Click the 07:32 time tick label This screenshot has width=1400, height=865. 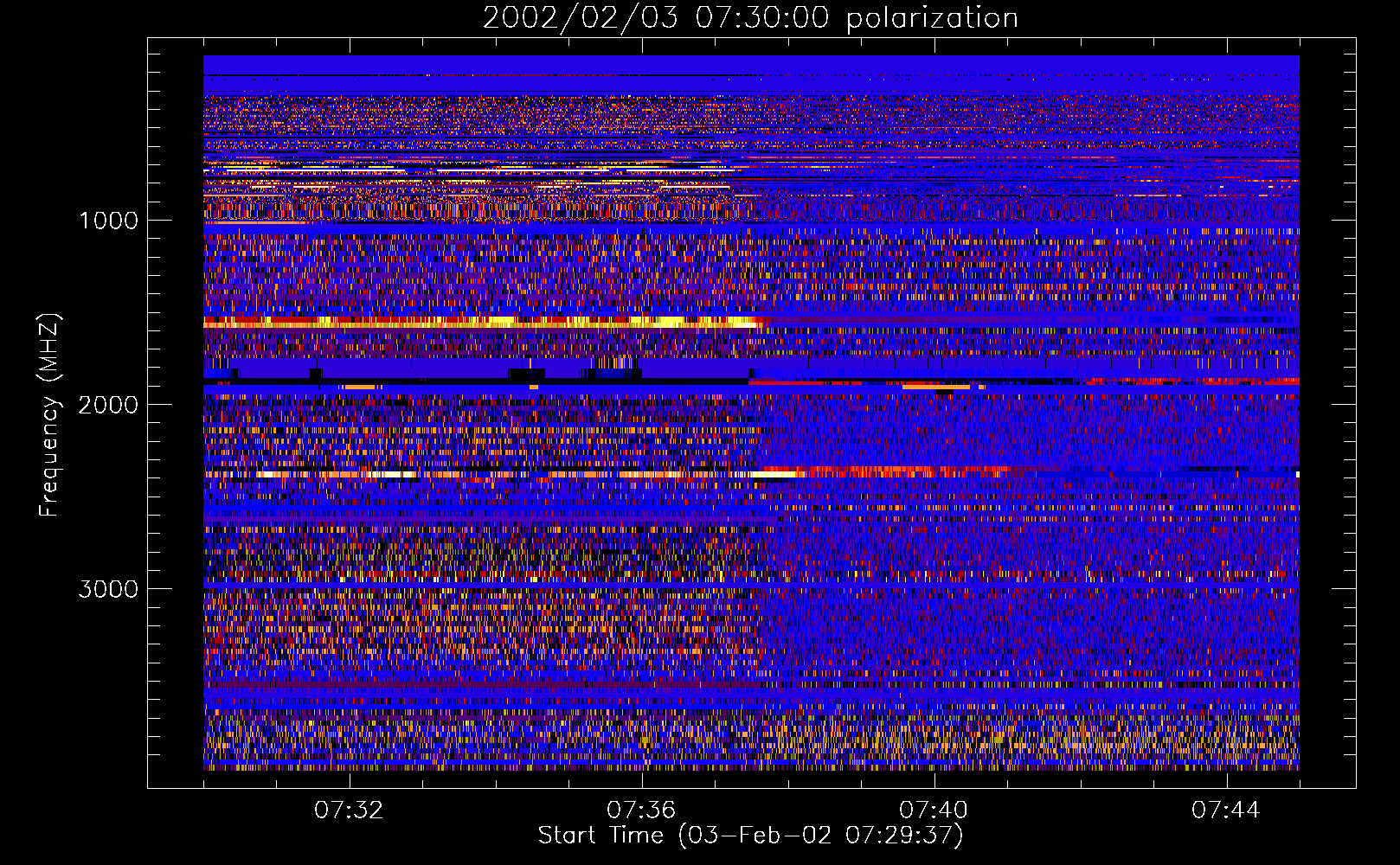coord(349,811)
